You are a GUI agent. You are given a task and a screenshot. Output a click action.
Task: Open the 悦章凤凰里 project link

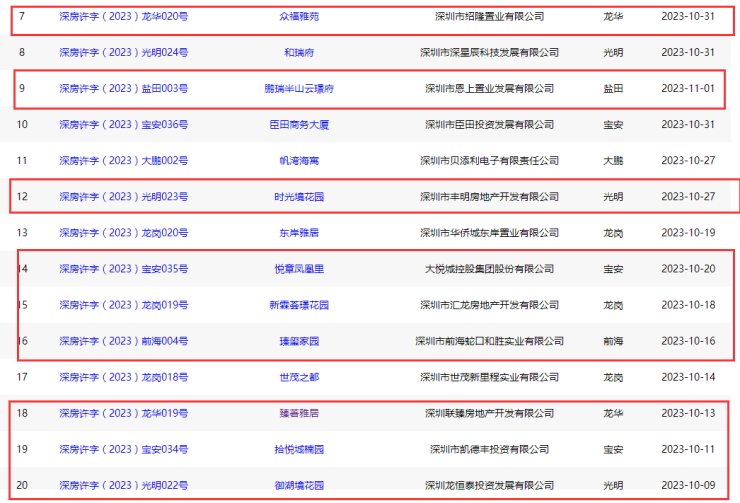299,269
